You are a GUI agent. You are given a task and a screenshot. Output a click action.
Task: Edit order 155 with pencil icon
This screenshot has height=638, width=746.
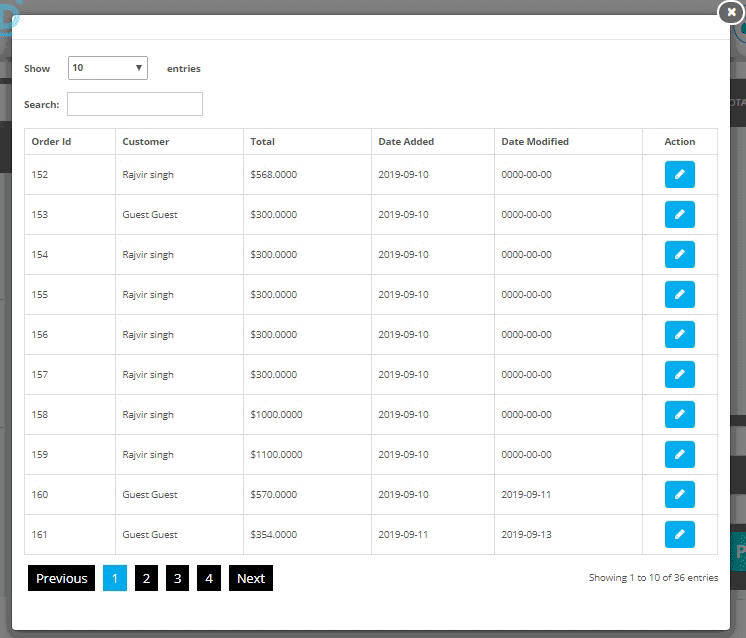click(x=679, y=294)
